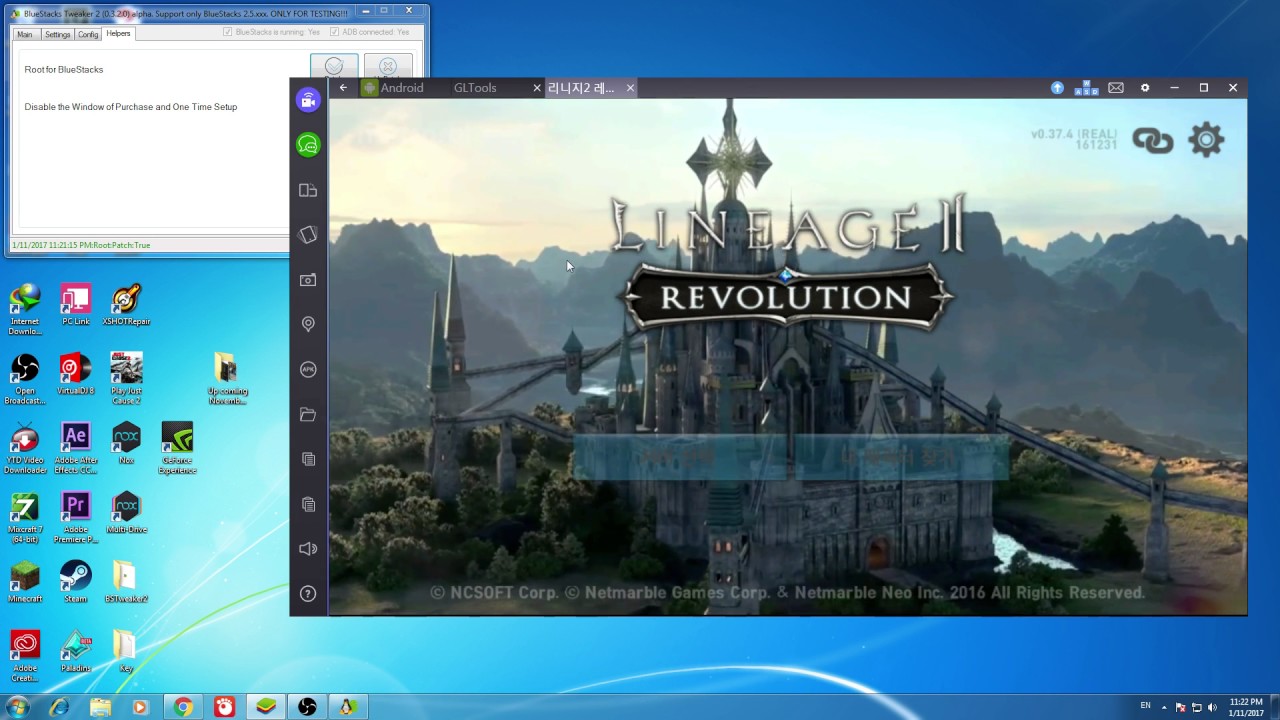Open the GeForce Experience desktop icon
This screenshot has height=720, width=1280.
177,448
